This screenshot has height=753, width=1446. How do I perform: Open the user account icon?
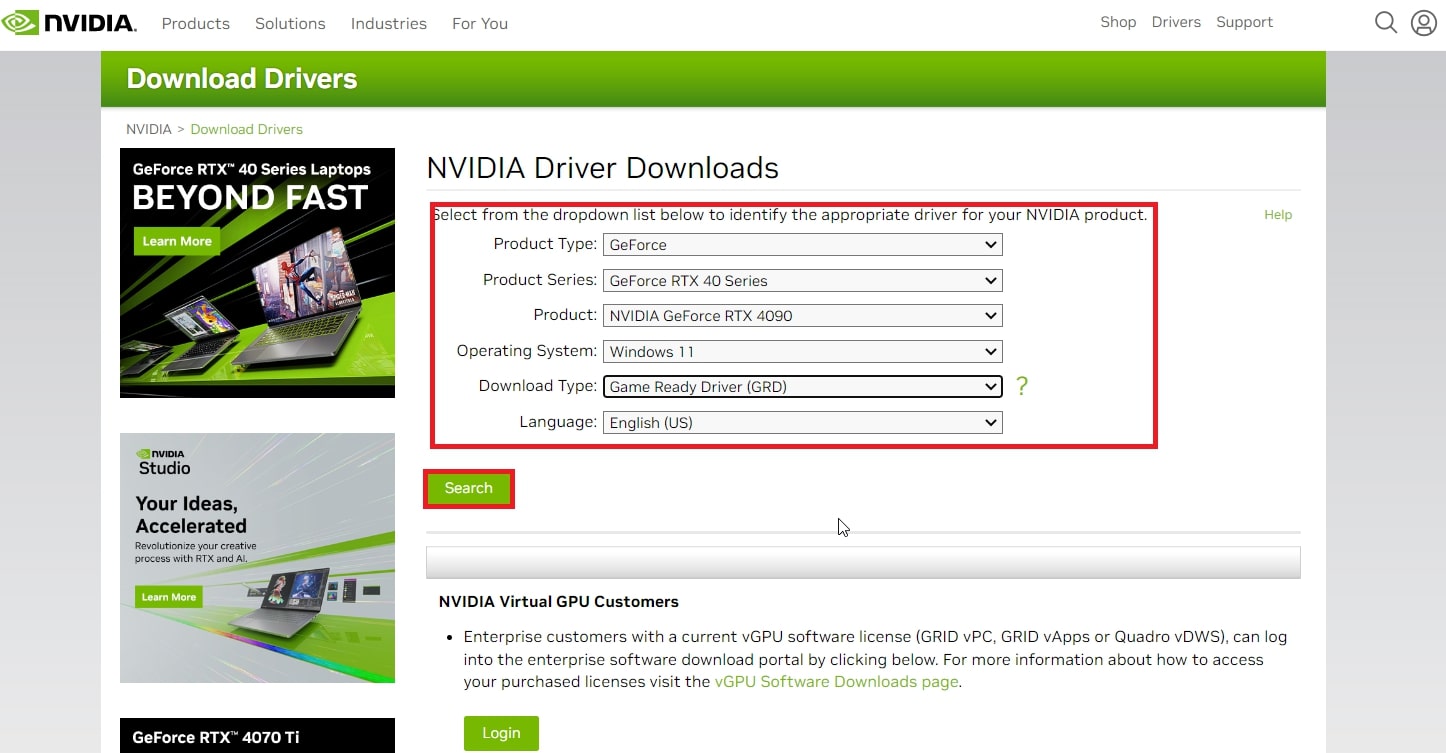click(x=1423, y=22)
